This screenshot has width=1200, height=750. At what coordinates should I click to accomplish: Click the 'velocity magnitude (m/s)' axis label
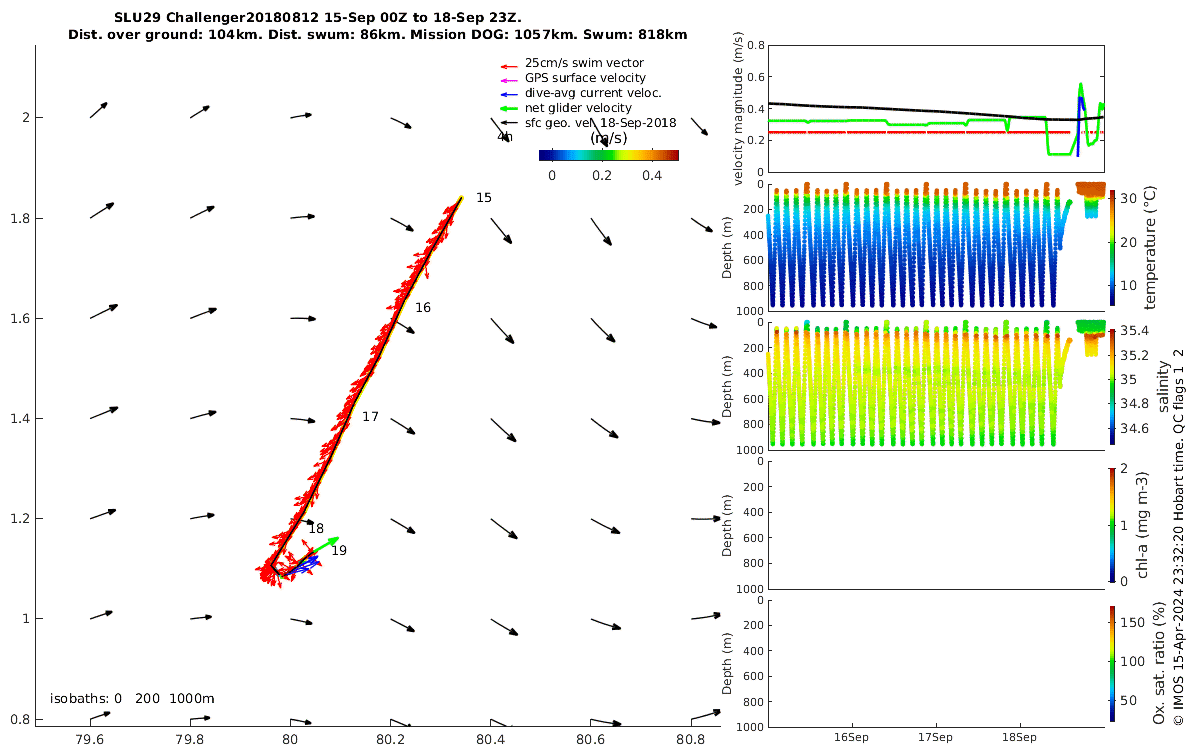click(x=739, y=109)
